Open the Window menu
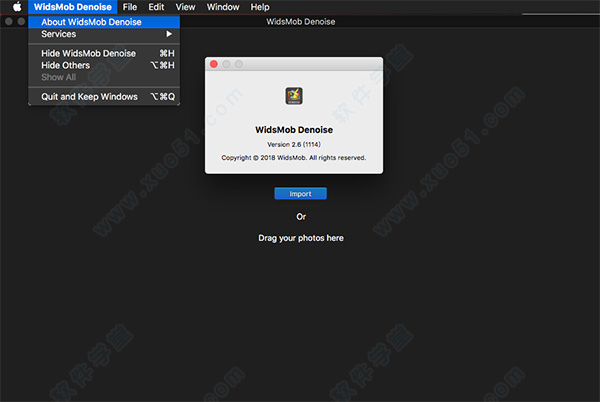The width and height of the screenshot is (600, 402). pyautogui.click(x=223, y=7)
